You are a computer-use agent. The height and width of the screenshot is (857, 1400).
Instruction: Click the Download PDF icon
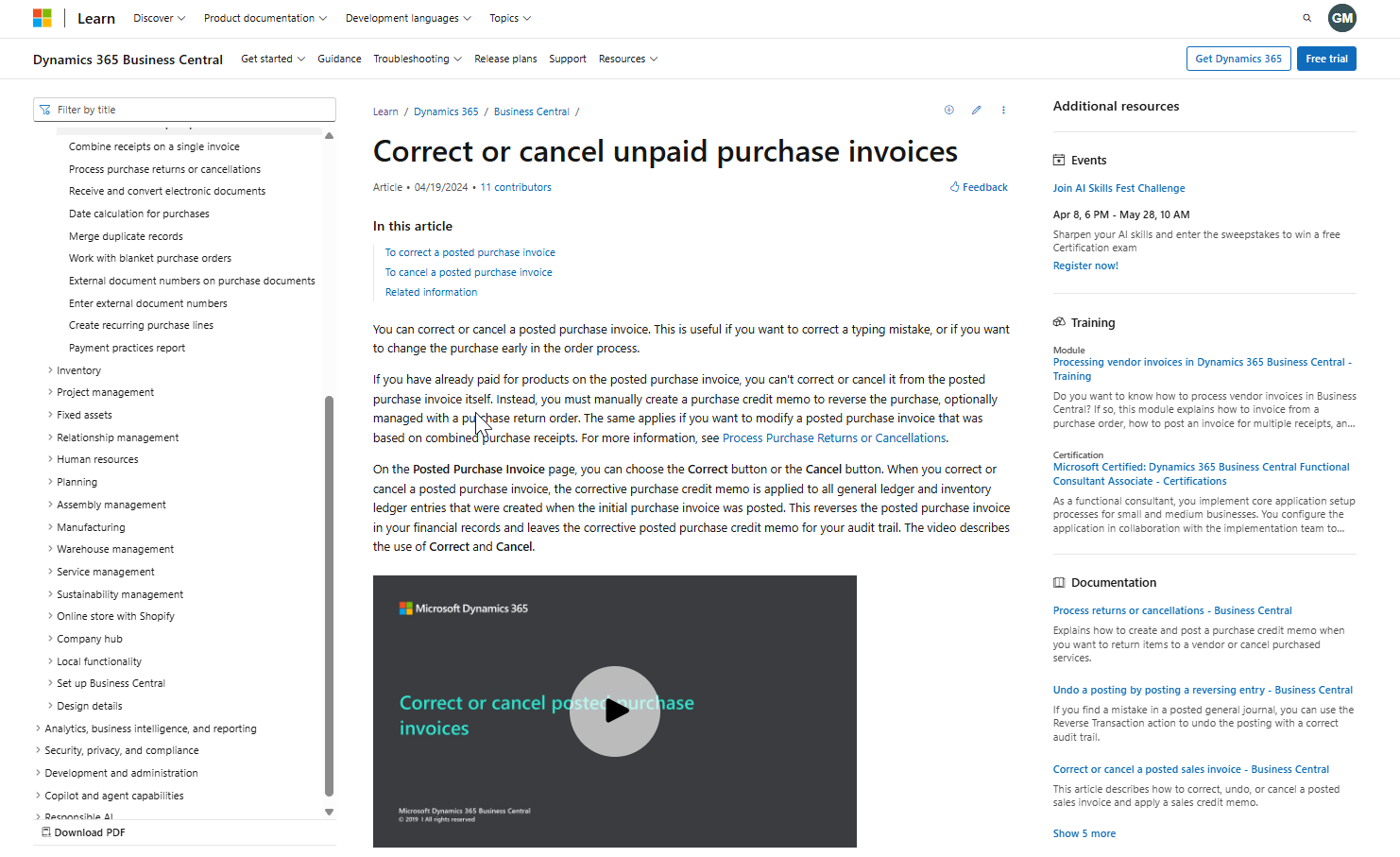point(46,832)
